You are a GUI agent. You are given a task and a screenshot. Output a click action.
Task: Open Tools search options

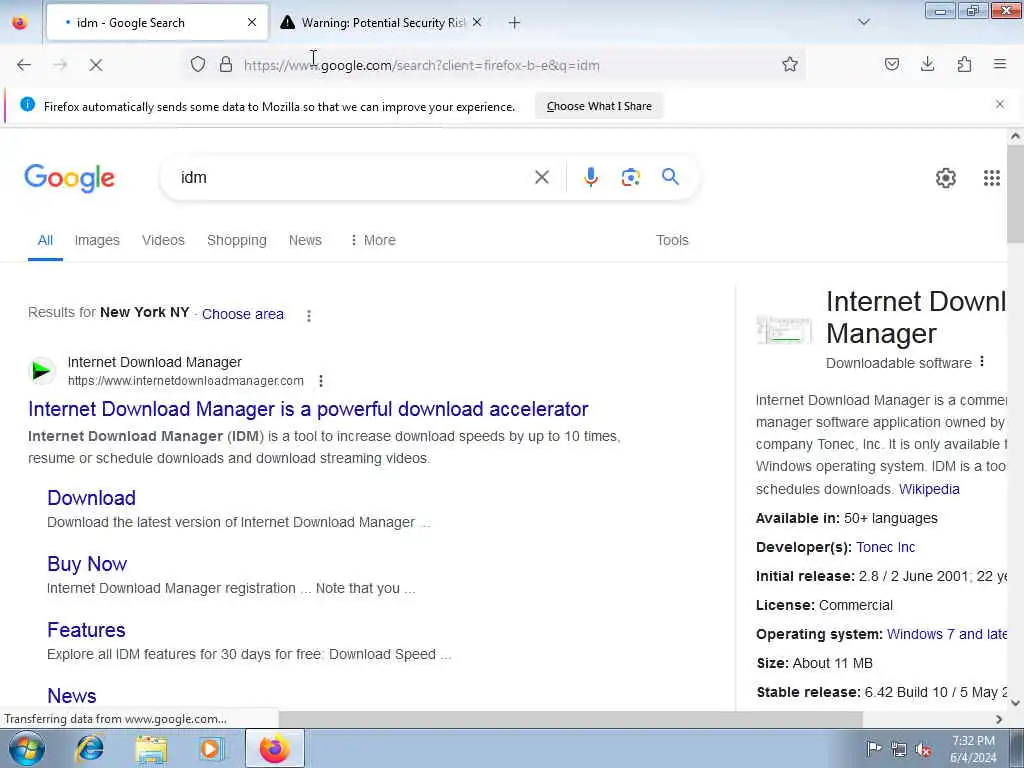point(672,240)
